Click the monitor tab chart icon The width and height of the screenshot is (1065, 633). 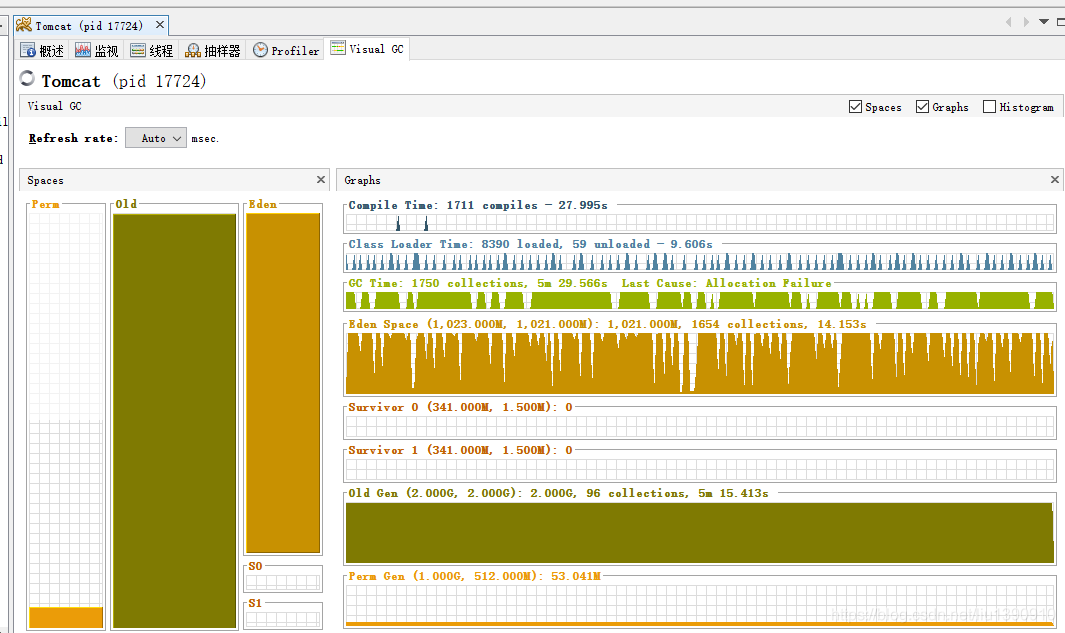click(83, 50)
